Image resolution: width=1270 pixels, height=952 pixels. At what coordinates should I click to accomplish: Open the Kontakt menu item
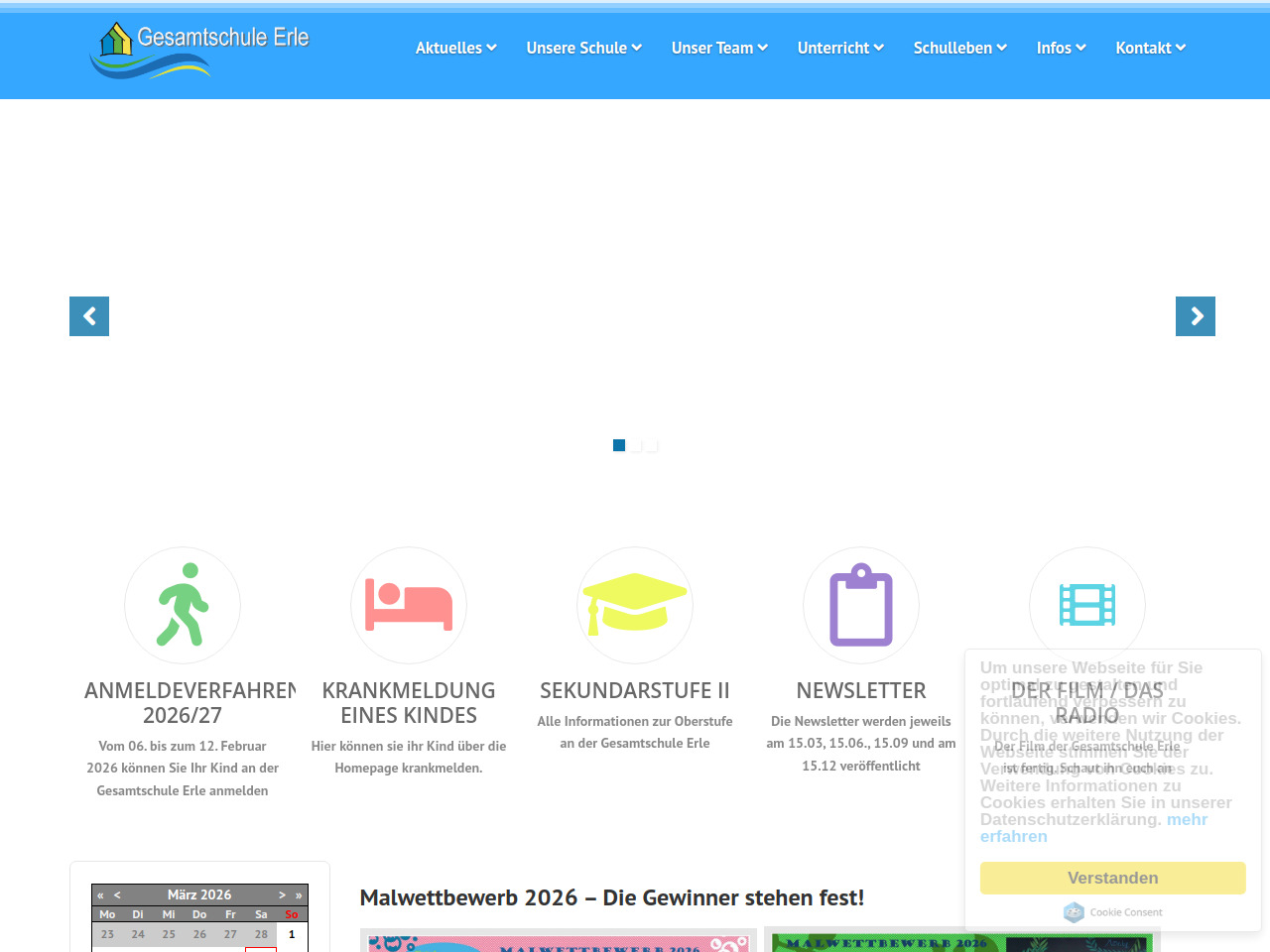coord(1150,48)
